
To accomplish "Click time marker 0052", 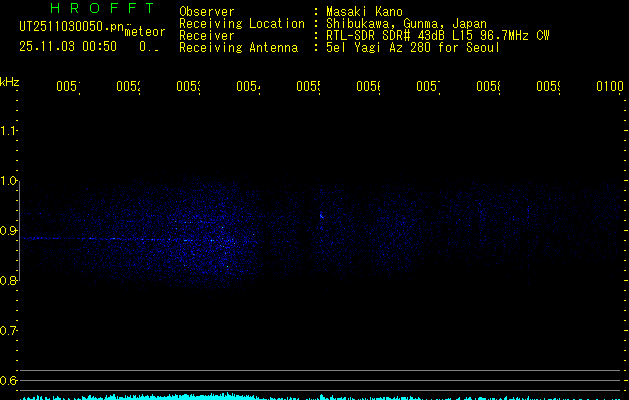I will (128, 86).
